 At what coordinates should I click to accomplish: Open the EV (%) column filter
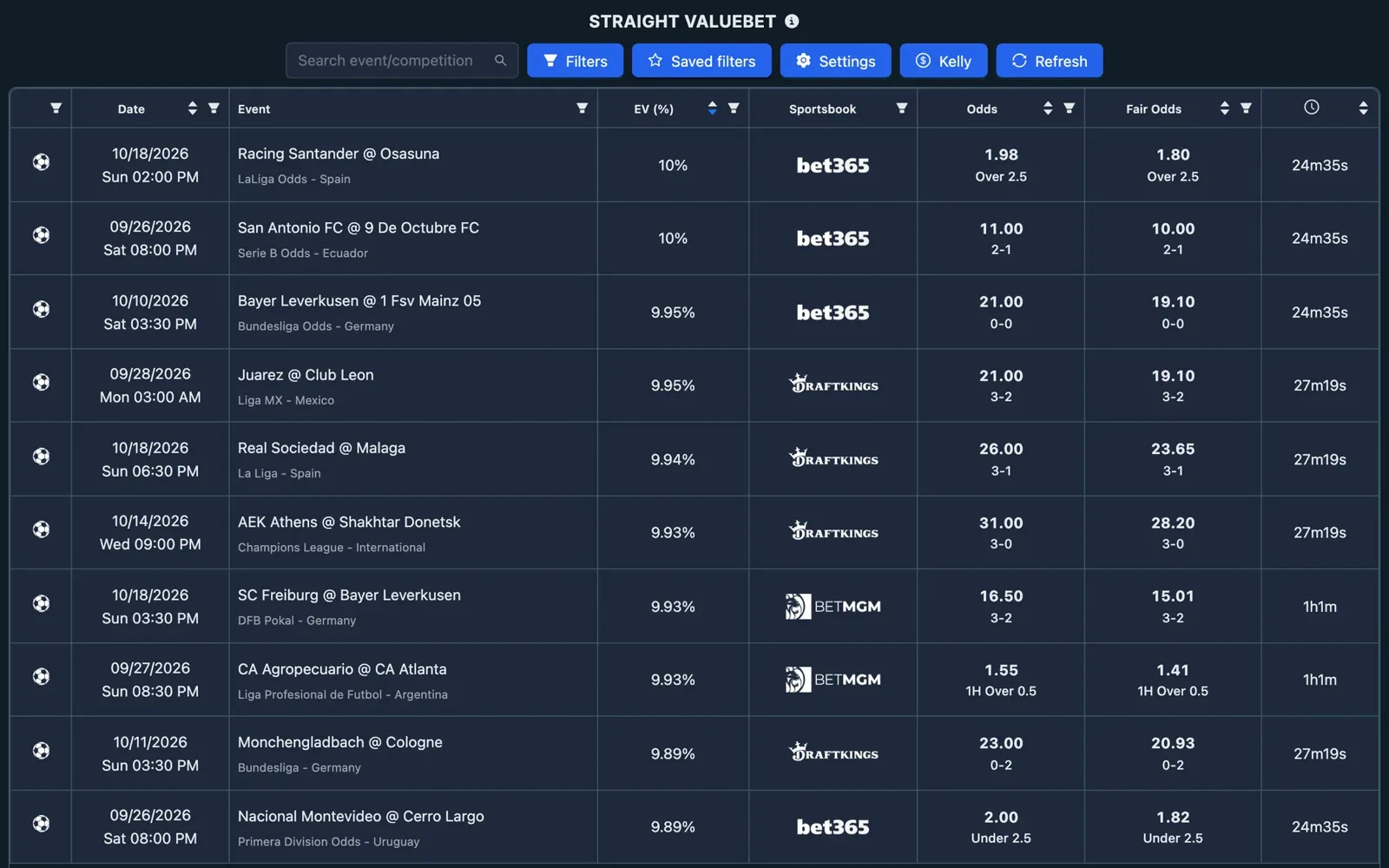point(734,108)
